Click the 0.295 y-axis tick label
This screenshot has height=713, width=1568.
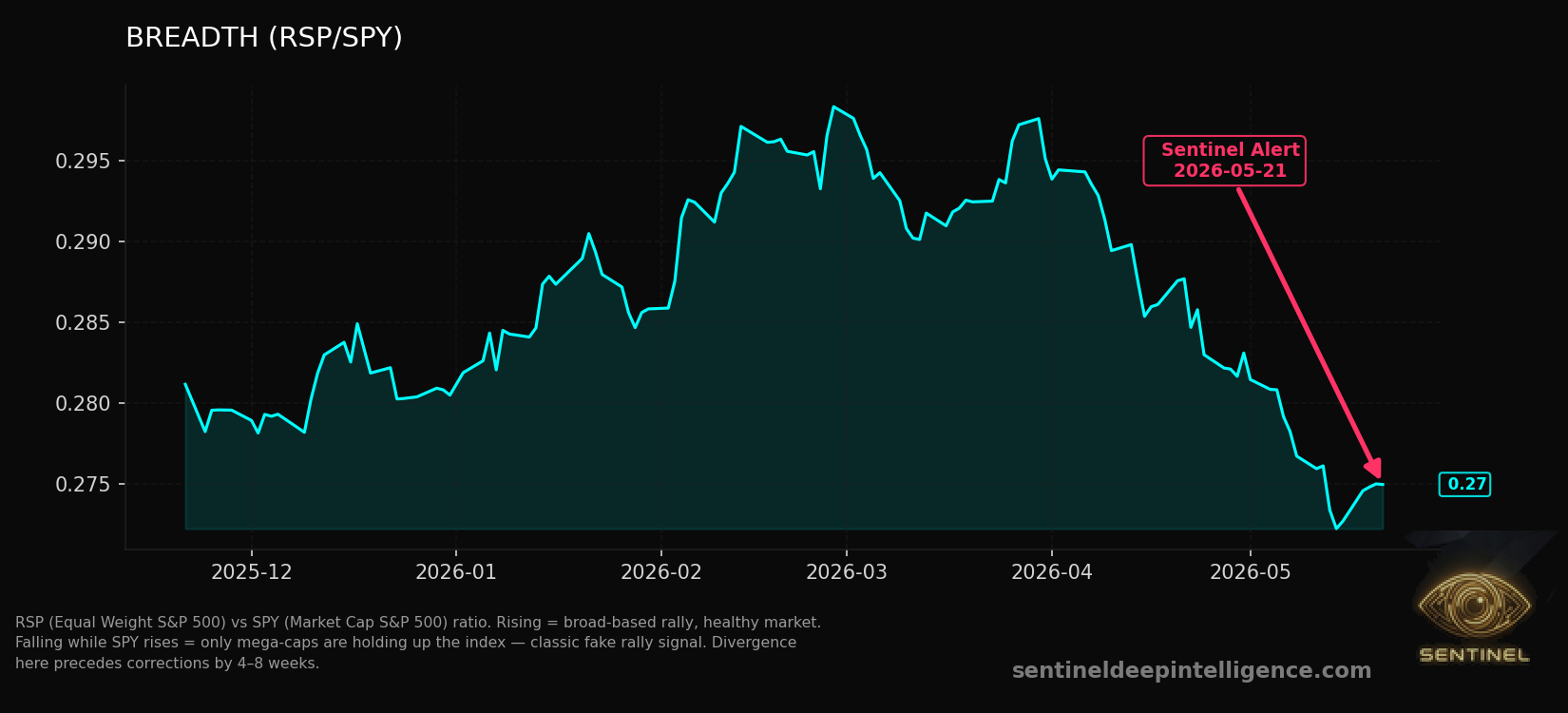coord(84,162)
